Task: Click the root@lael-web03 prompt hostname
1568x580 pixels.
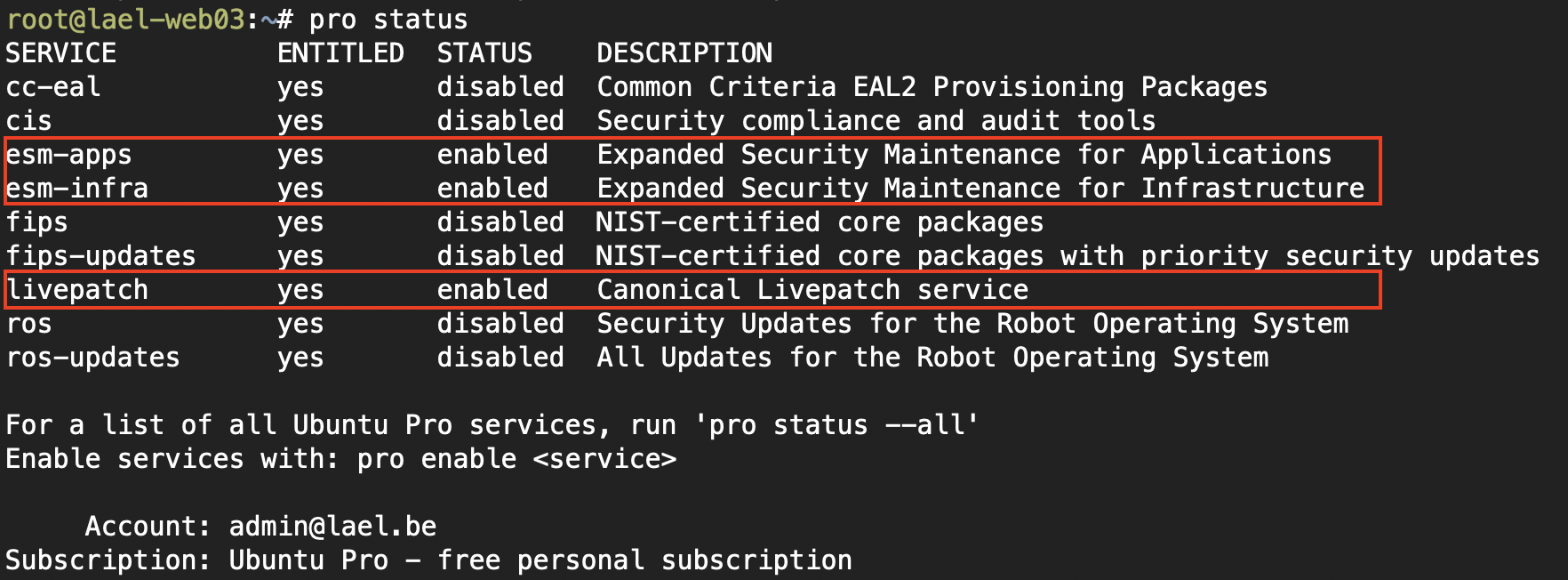Action: (x=124, y=20)
